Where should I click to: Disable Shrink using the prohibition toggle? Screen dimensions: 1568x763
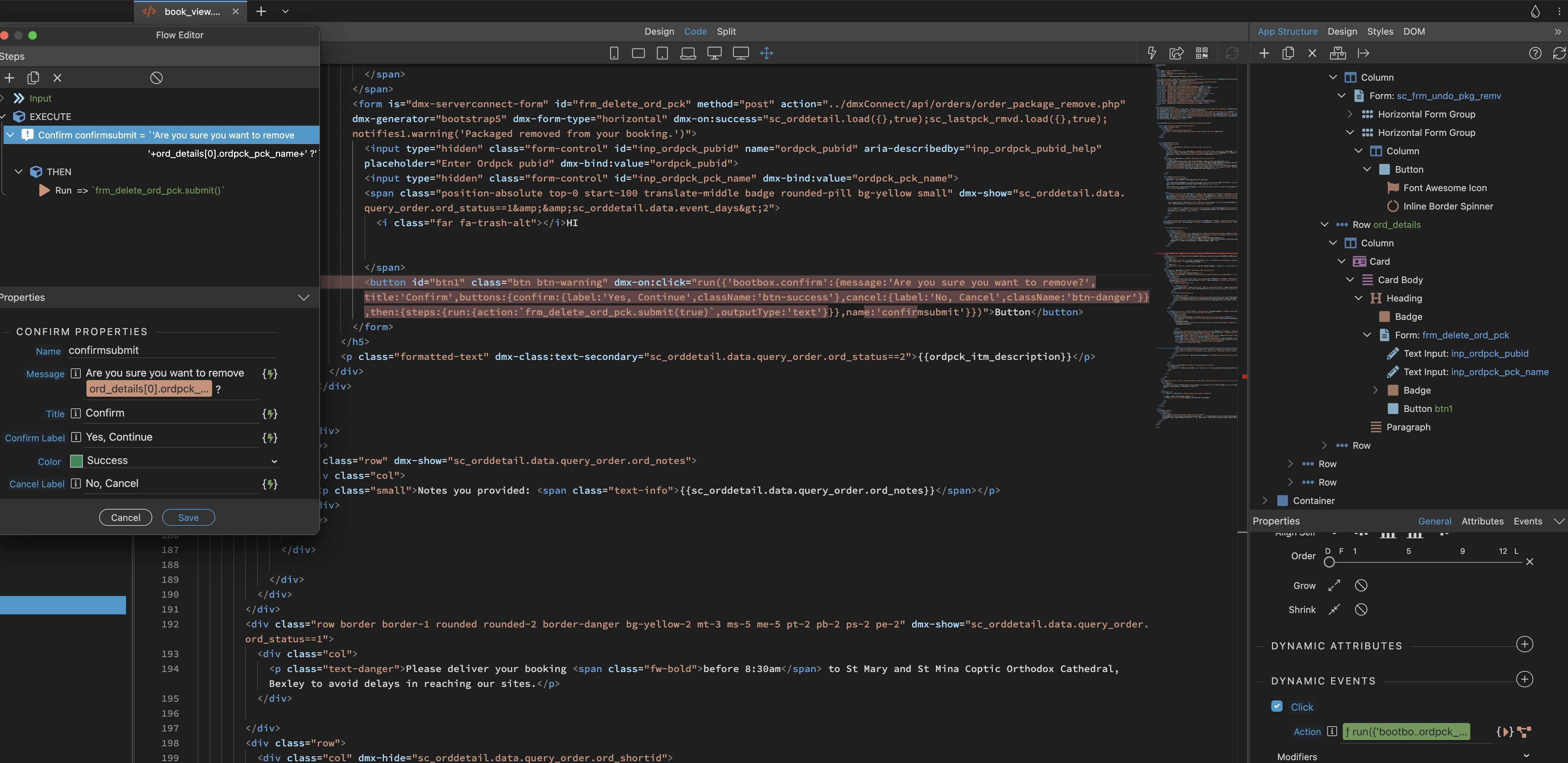click(x=1361, y=609)
